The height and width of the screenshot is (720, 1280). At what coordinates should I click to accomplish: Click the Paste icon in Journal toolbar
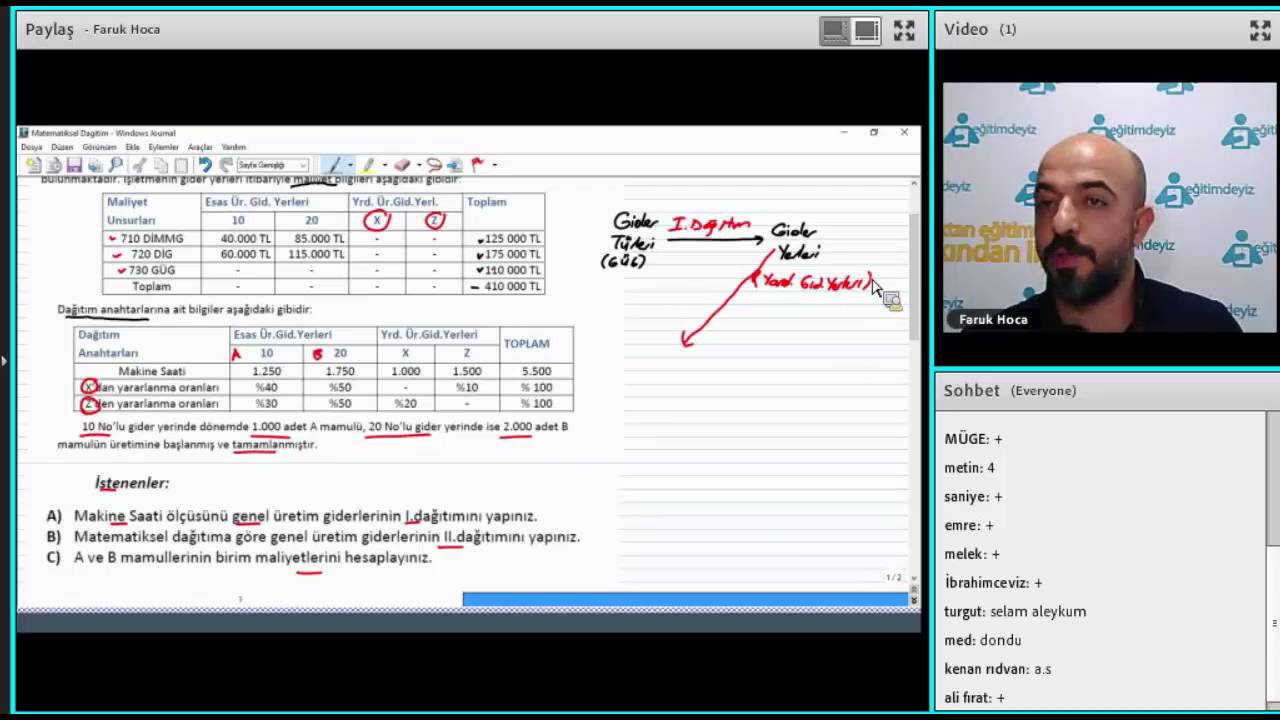pyautogui.click(x=181, y=165)
